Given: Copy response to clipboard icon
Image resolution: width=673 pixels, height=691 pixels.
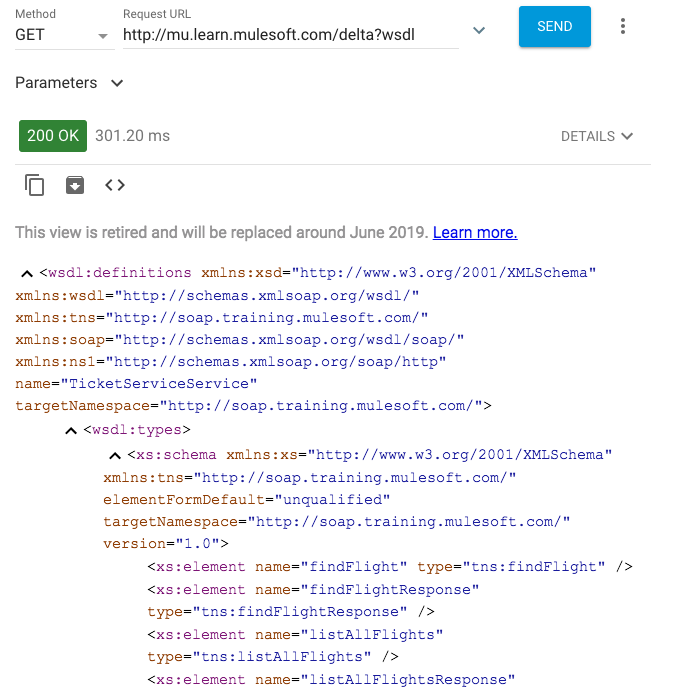Looking at the screenshot, I should click(34, 185).
